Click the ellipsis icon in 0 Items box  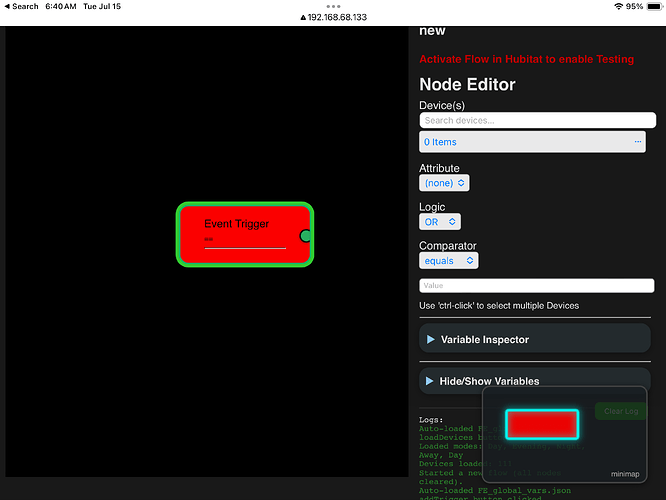pos(638,141)
